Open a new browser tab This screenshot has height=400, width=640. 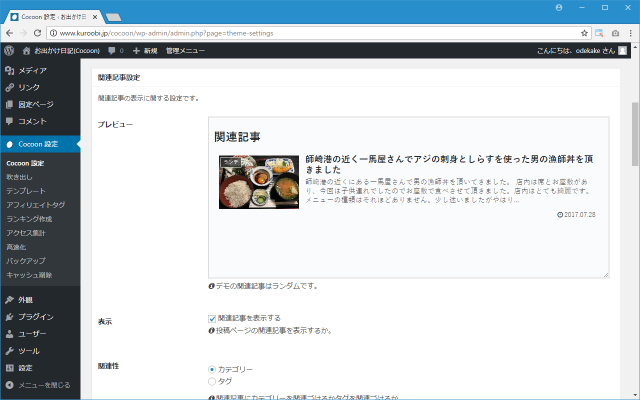pos(113,17)
